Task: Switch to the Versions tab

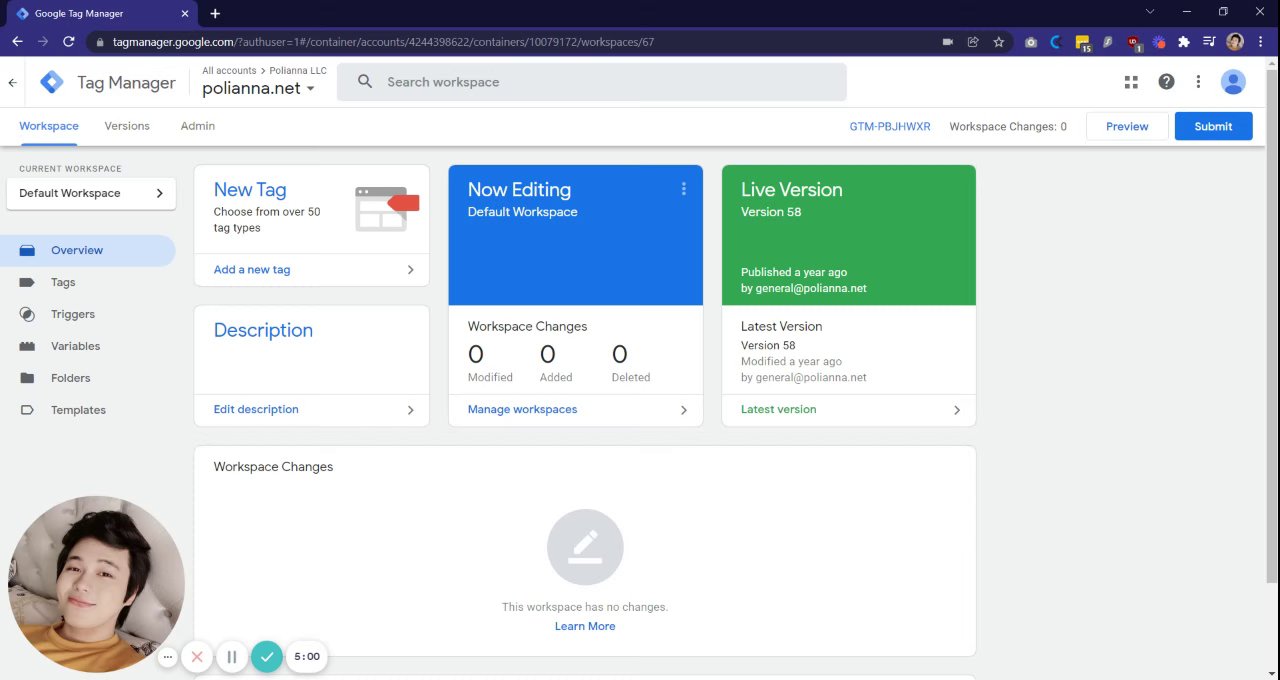Action: (127, 126)
